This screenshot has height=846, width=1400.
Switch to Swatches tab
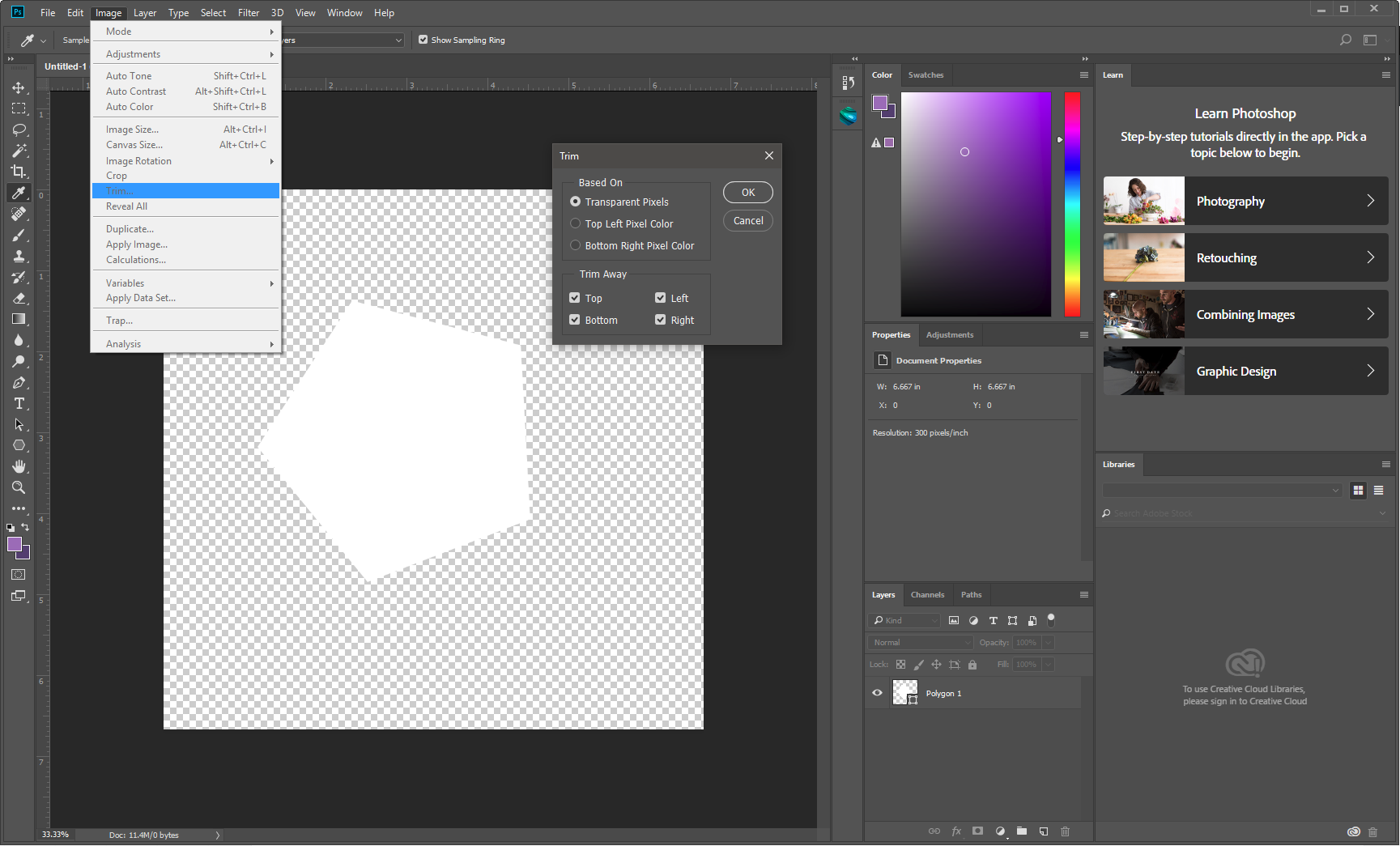coord(926,75)
